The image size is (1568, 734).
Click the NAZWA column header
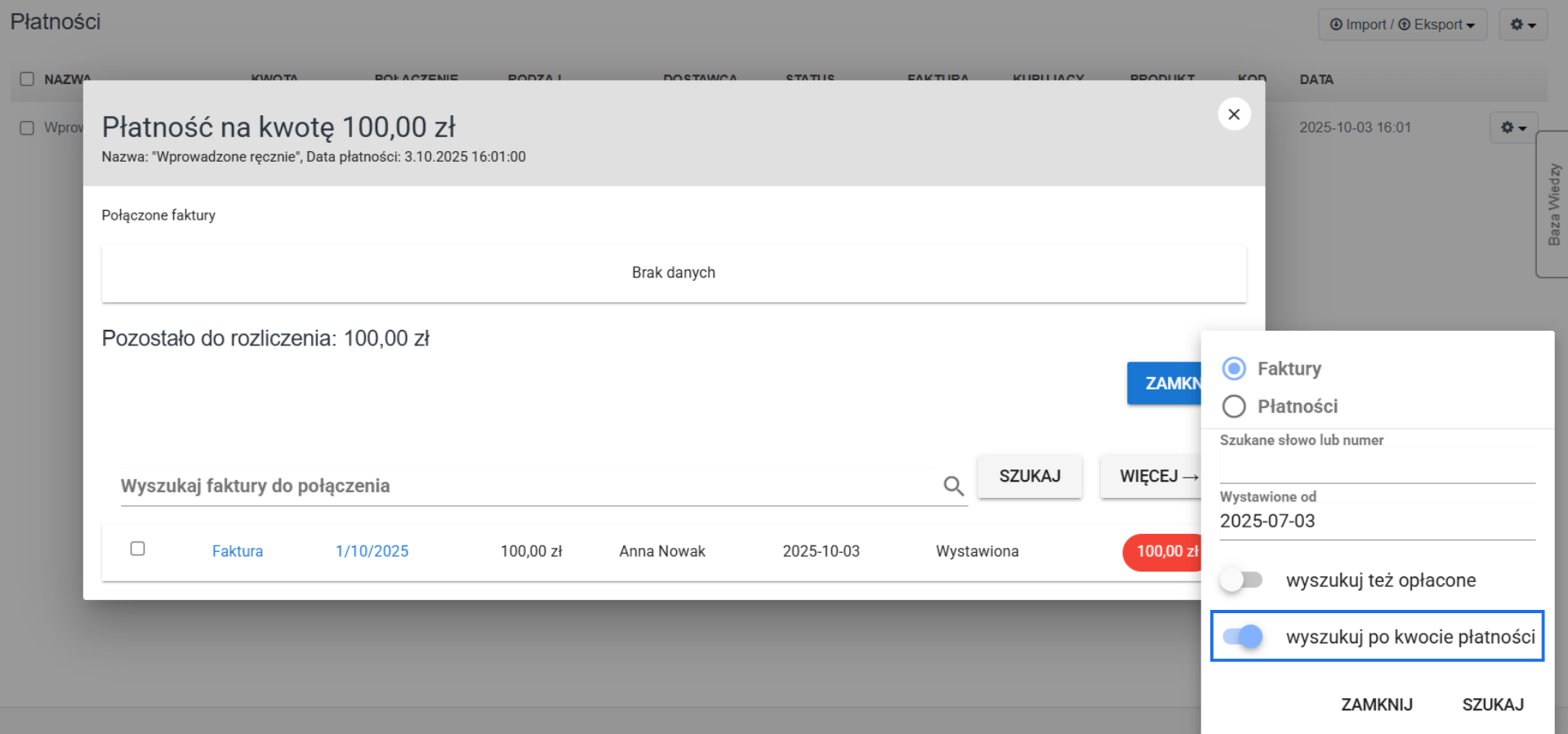[x=67, y=79]
